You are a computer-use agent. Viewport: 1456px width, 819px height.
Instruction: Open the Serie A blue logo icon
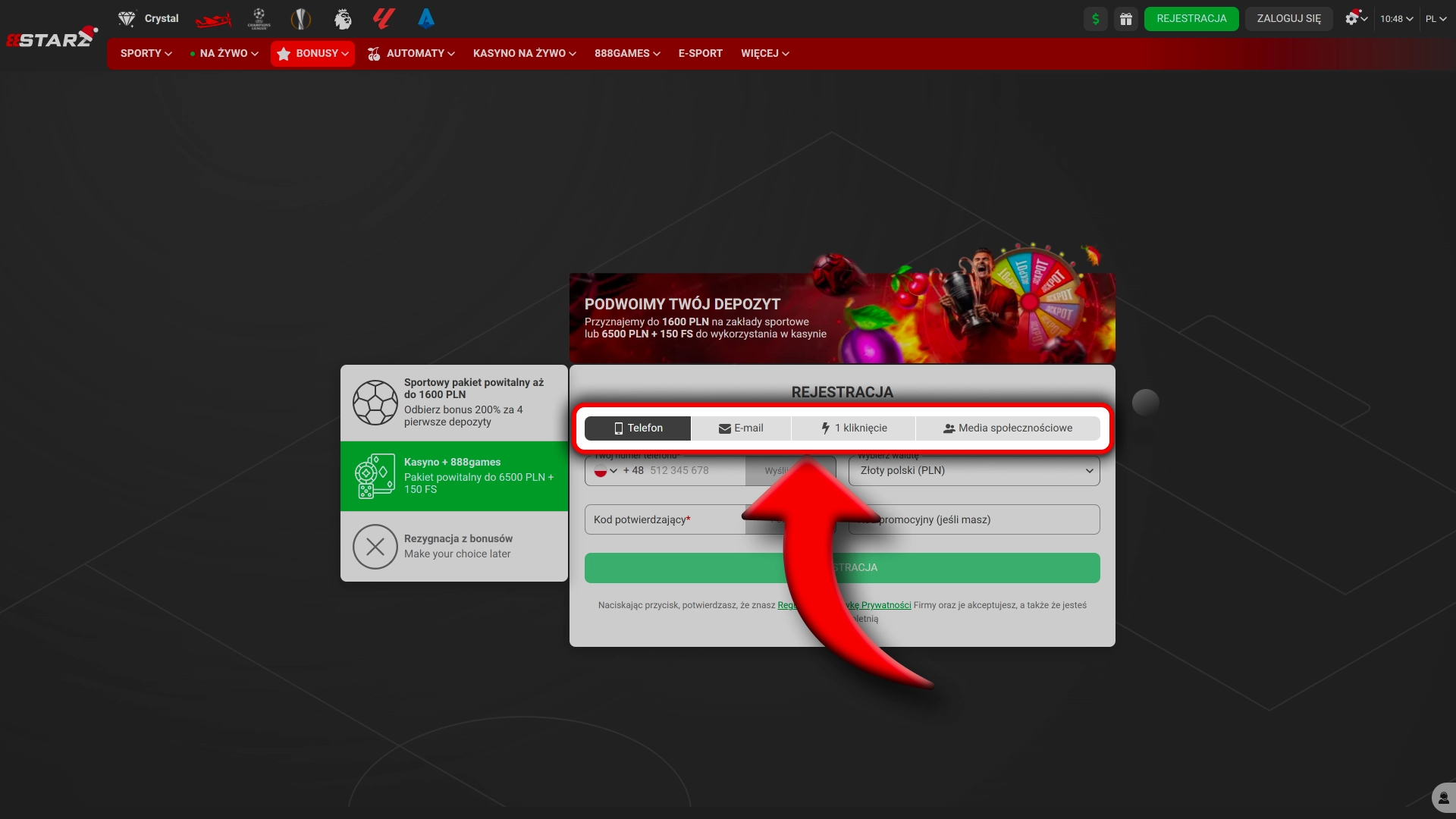pos(426,19)
